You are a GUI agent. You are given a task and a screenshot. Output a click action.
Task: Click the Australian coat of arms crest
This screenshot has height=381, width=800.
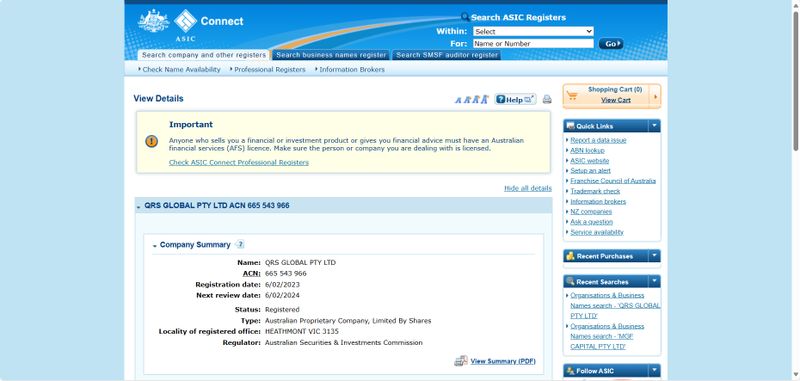[154, 21]
